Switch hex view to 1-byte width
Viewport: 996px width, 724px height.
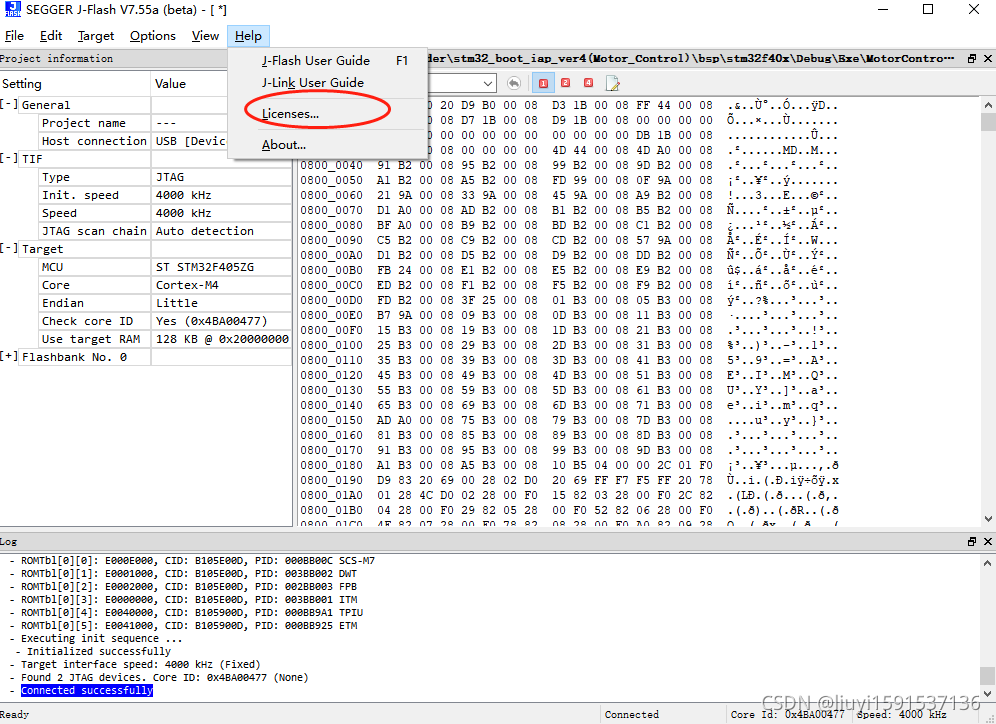(543, 83)
